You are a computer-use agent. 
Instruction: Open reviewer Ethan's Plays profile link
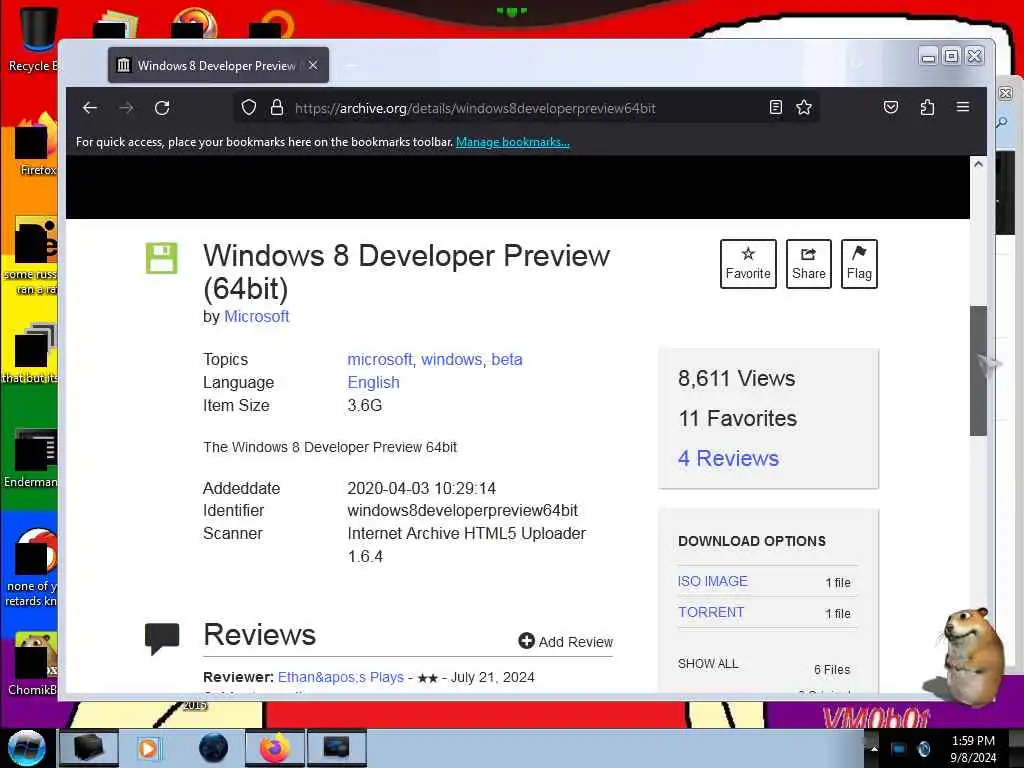[341, 677]
